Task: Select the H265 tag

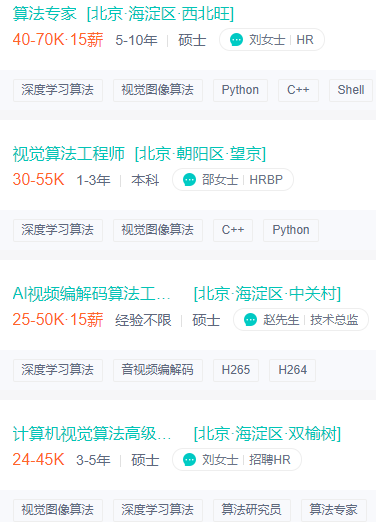Action: (x=236, y=370)
